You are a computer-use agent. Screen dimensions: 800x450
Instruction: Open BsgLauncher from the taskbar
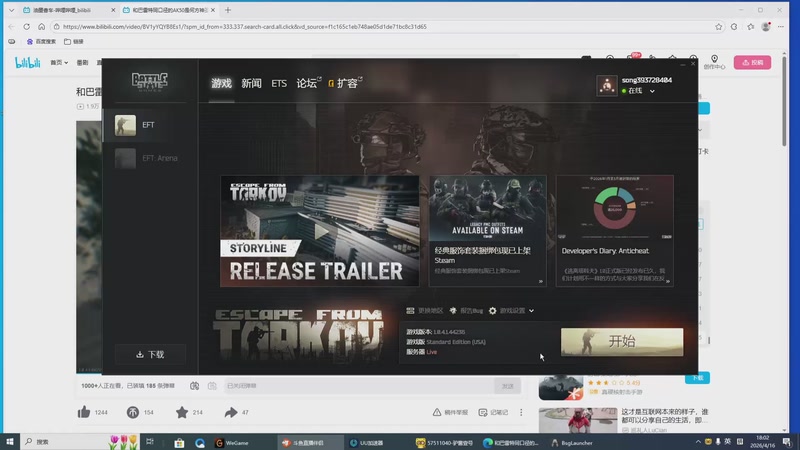571,442
